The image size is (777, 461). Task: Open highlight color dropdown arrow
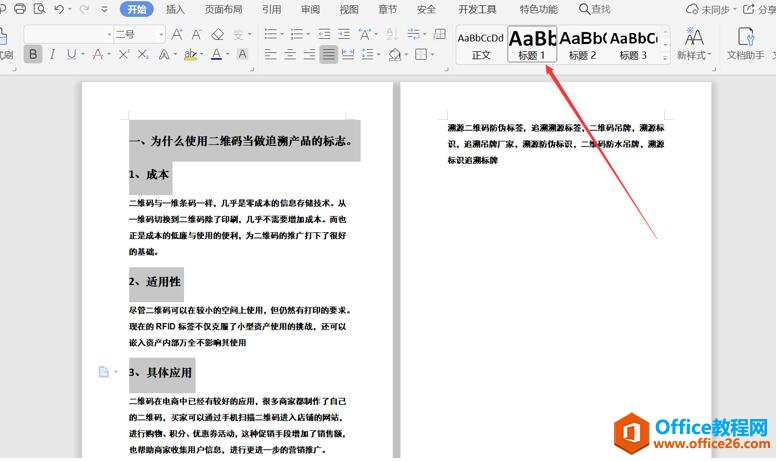pos(202,54)
